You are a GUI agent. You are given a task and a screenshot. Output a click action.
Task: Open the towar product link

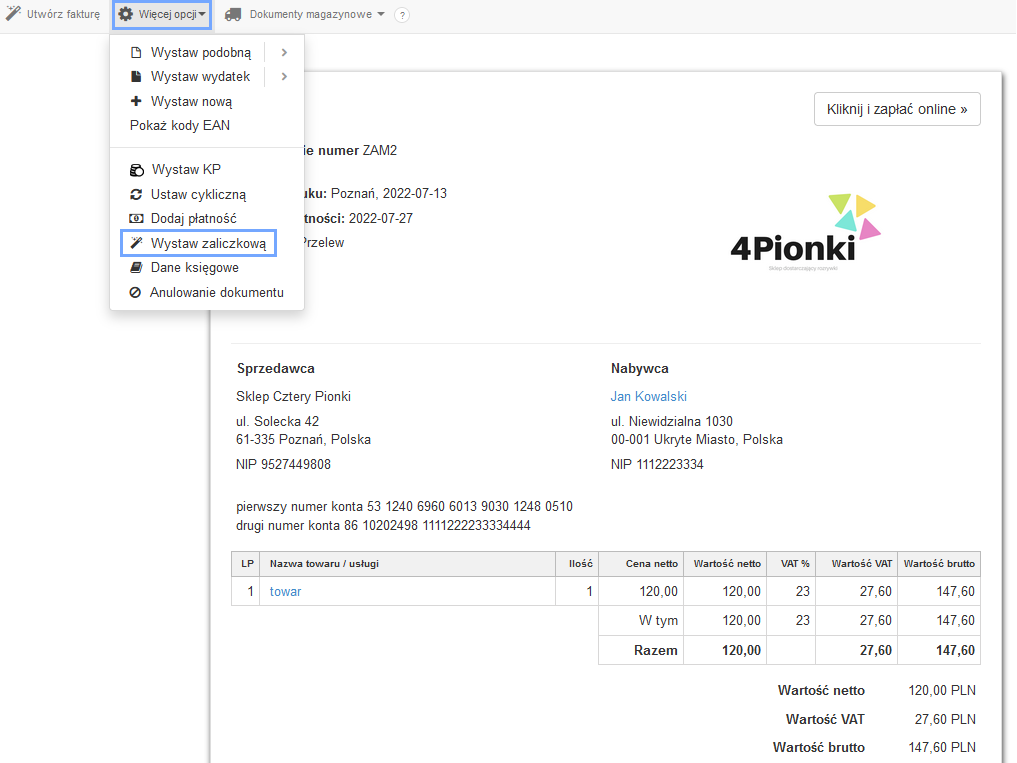pyautogui.click(x=285, y=592)
